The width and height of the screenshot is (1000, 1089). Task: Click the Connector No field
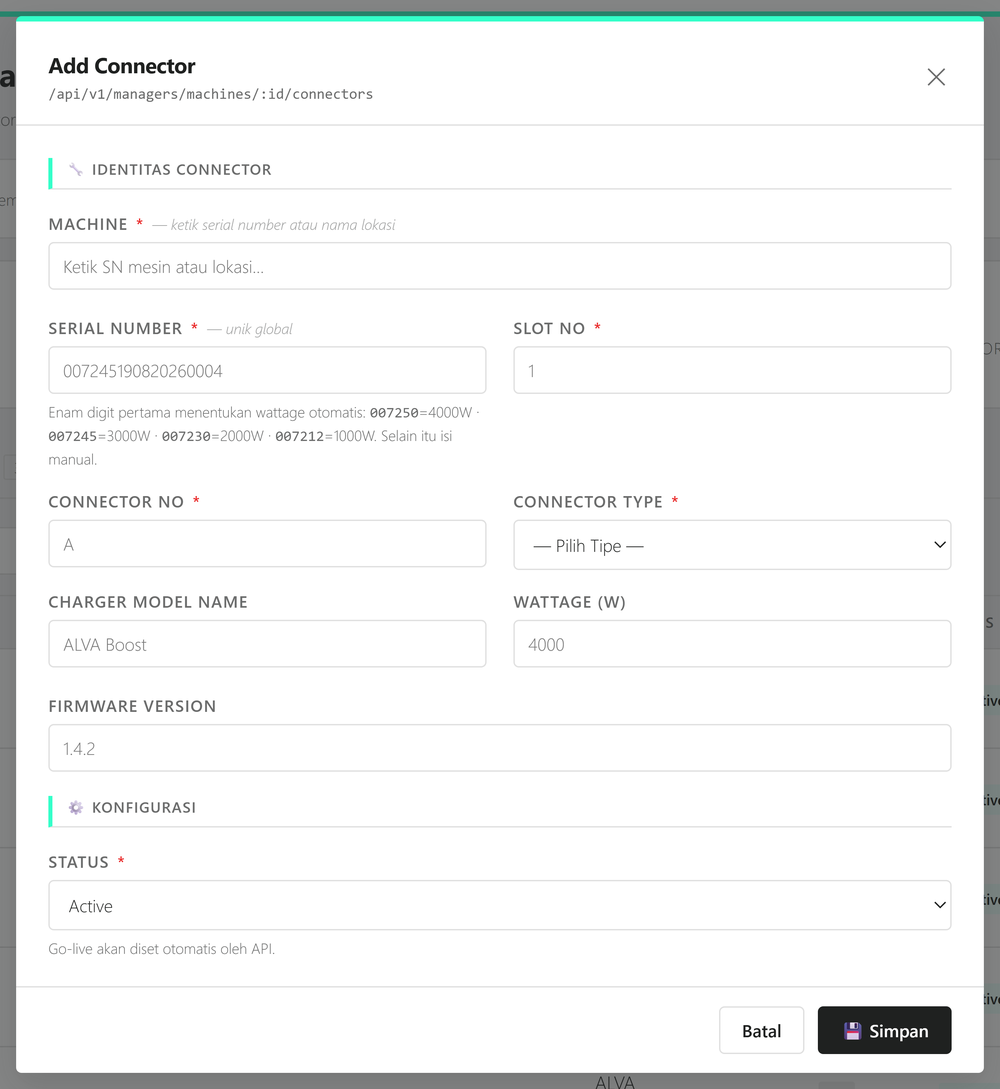pyautogui.click(x=267, y=544)
